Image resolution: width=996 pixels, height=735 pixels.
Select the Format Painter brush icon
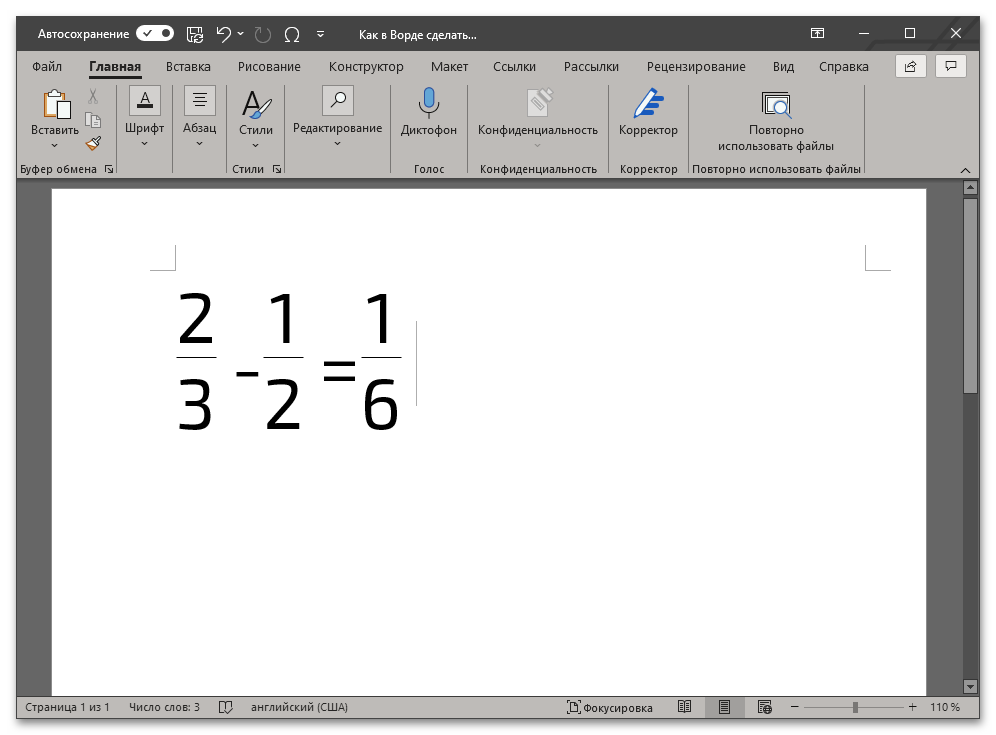pyautogui.click(x=93, y=144)
